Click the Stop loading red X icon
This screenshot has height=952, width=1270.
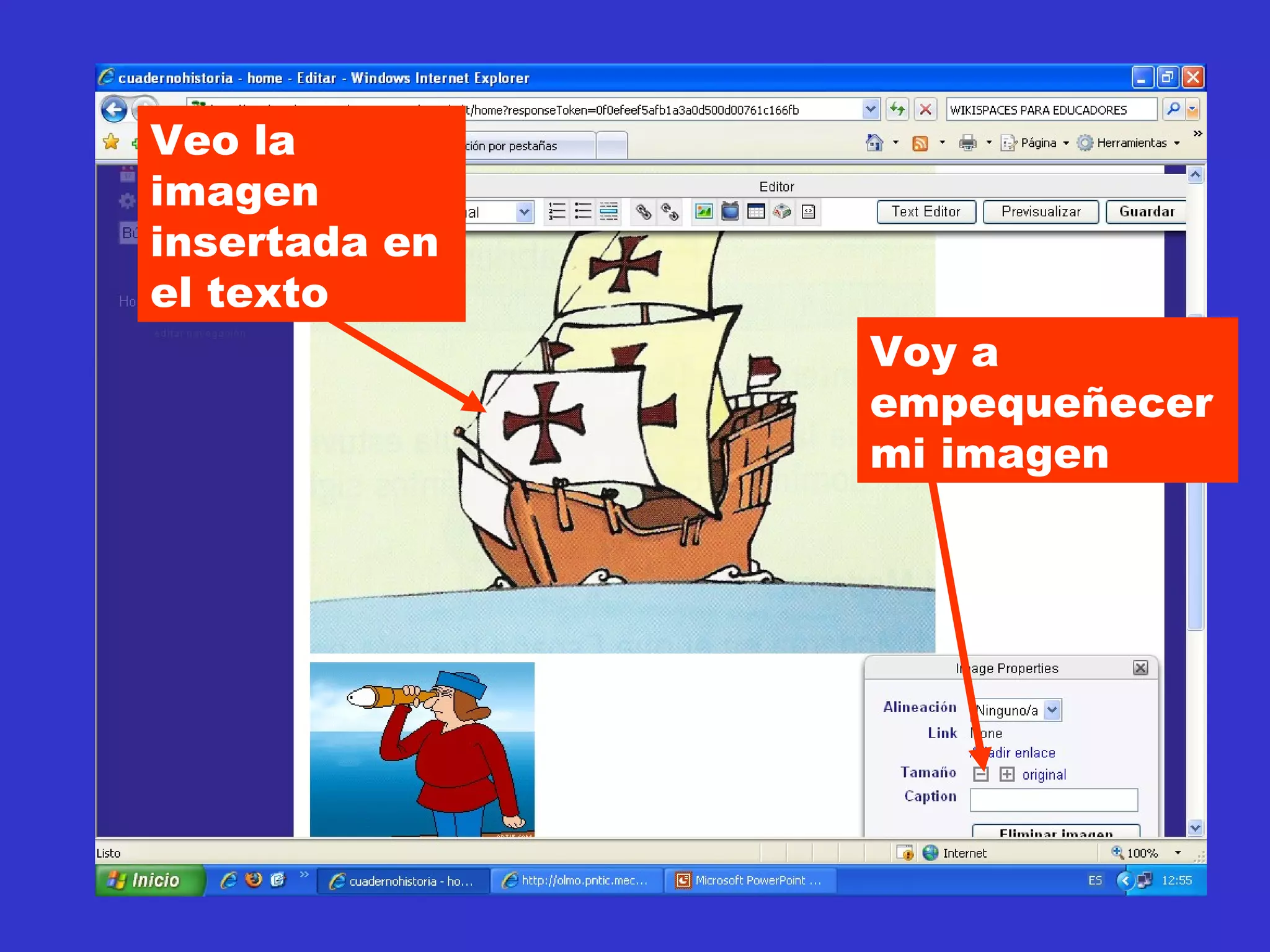pyautogui.click(x=925, y=110)
